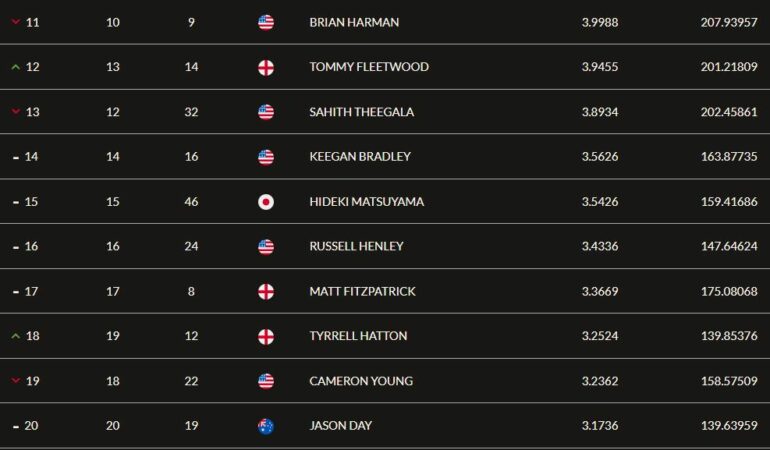
Task: Click Hideki Matsuyama average points 3.5426
Action: coord(600,201)
